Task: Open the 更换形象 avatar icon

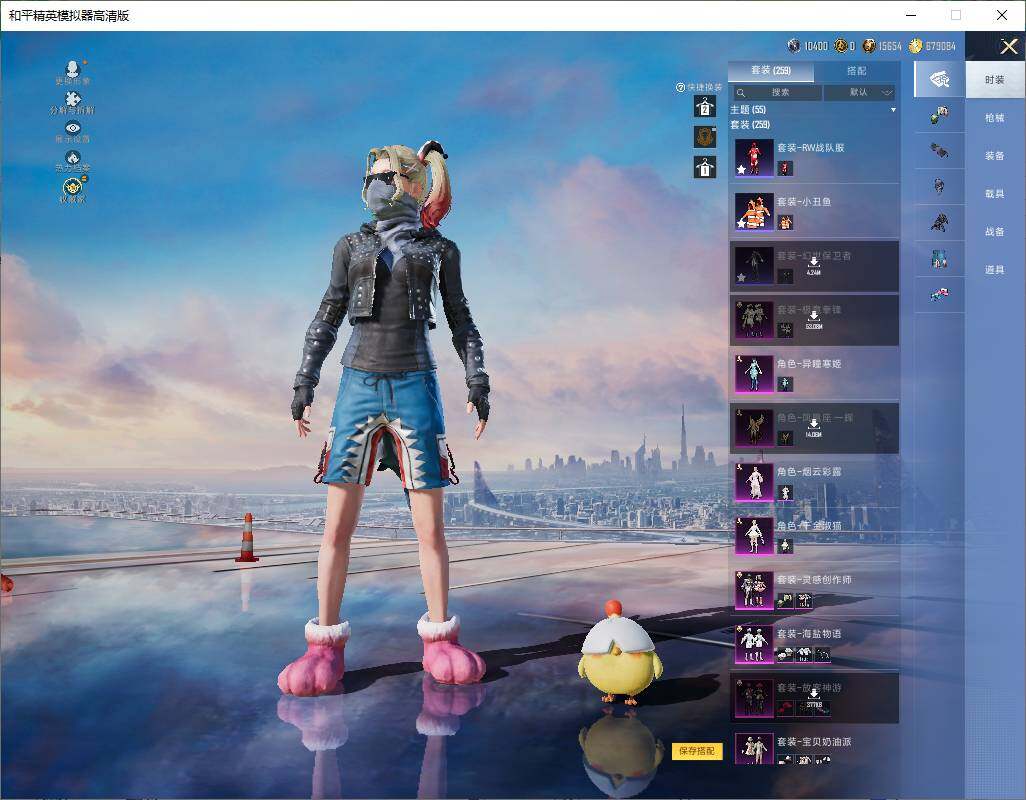Action: click(73, 68)
